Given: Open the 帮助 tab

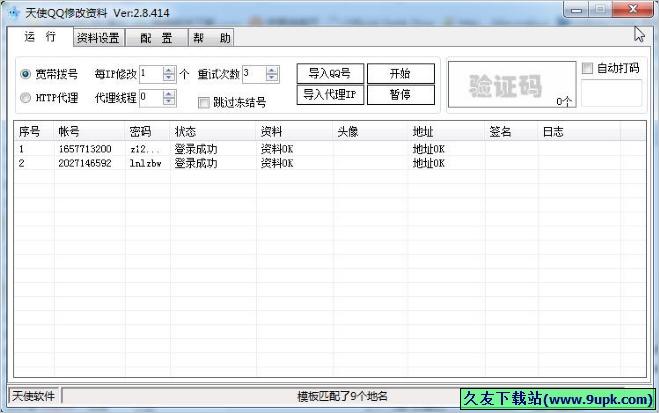Looking at the screenshot, I should pyautogui.click(x=211, y=38).
